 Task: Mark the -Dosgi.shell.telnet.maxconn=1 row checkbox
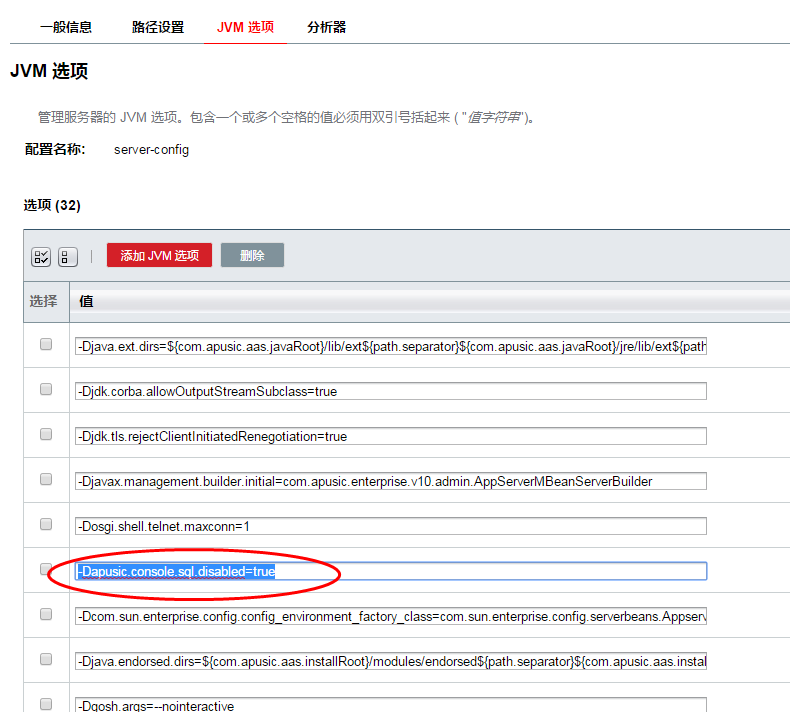[46, 525]
